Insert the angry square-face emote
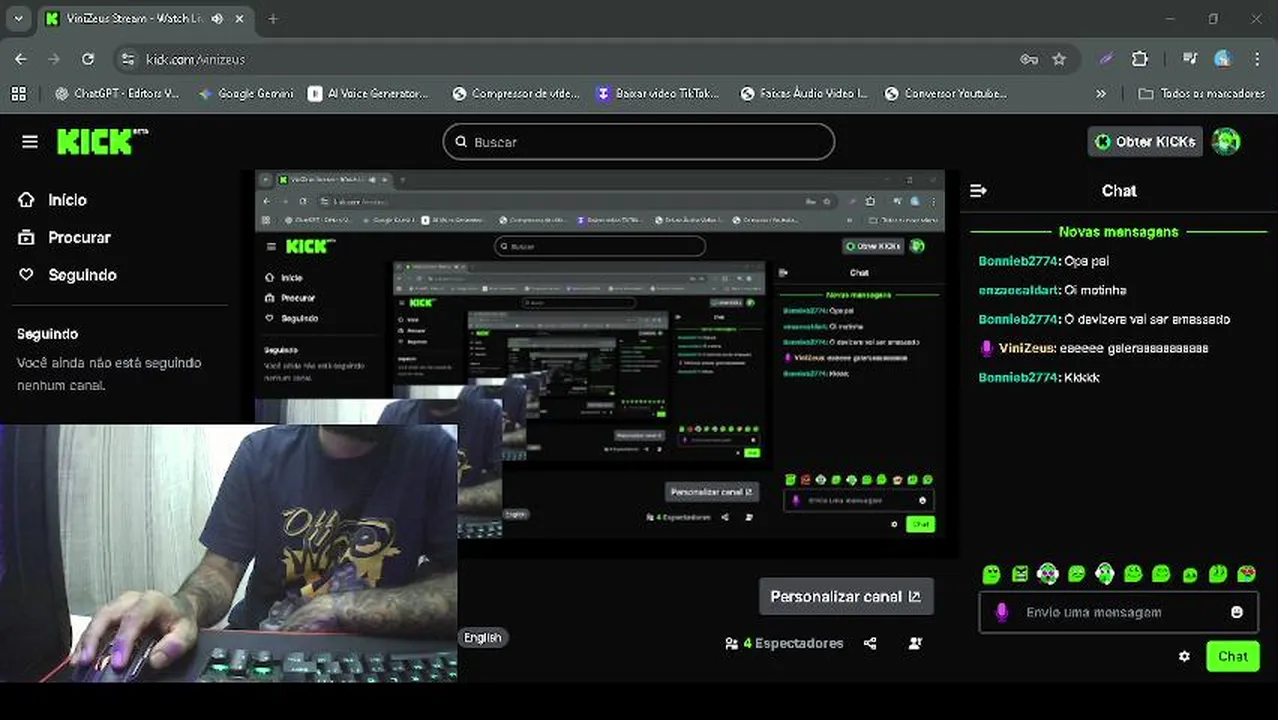Image resolution: width=1278 pixels, height=720 pixels. [1020, 574]
